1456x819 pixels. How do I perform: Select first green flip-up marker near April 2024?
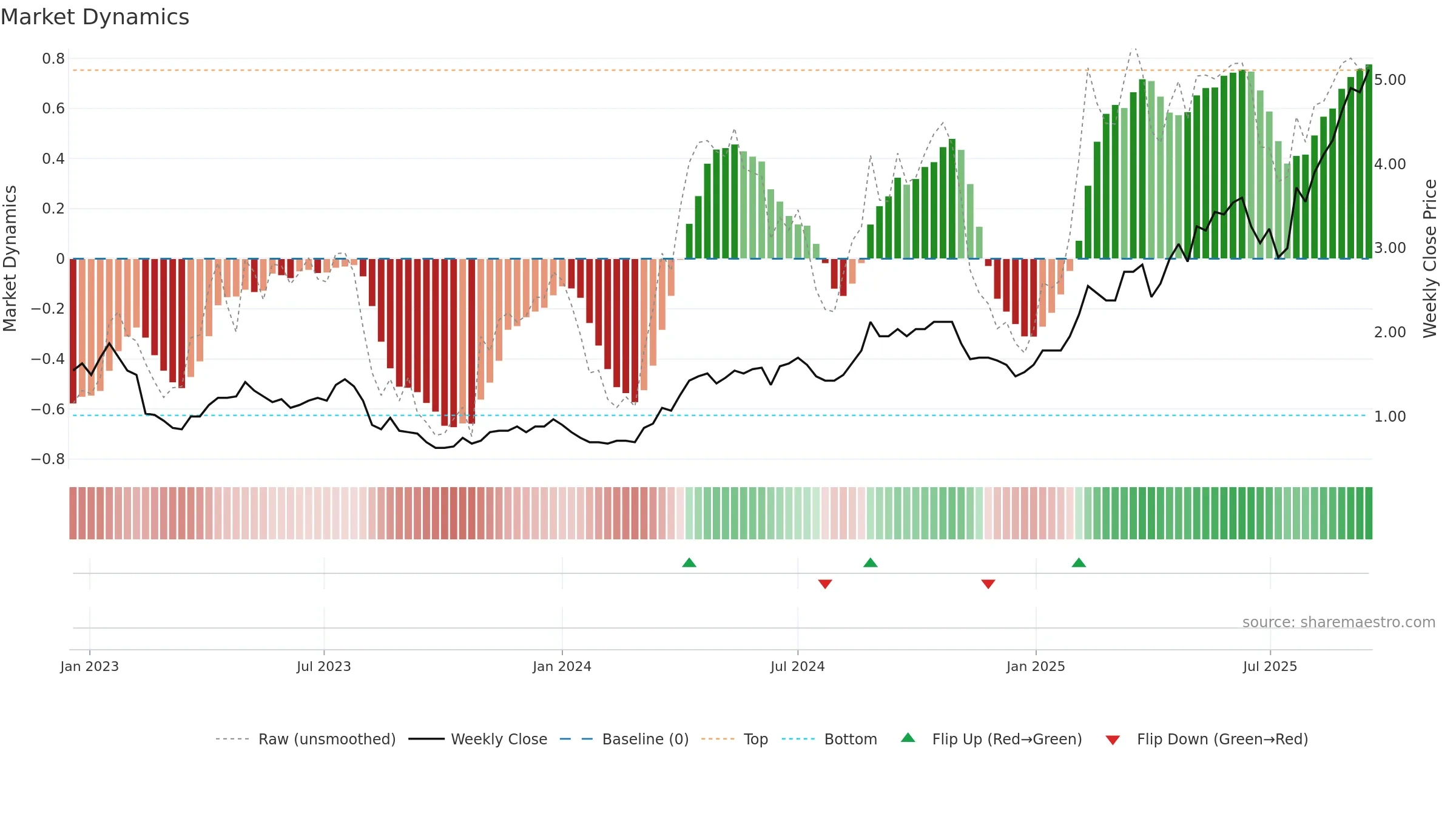[x=689, y=562]
